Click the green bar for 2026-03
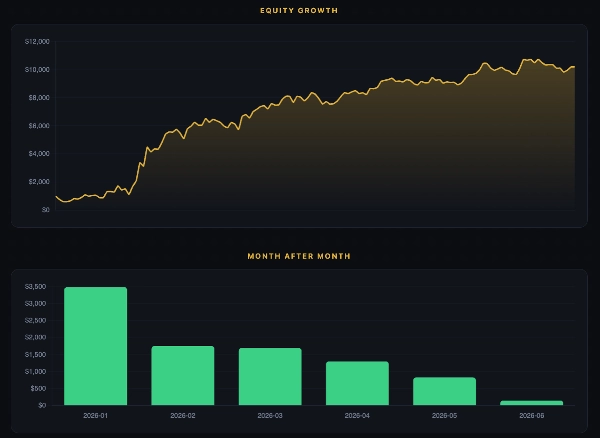The image size is (600, 438). [x=270, y=376]
